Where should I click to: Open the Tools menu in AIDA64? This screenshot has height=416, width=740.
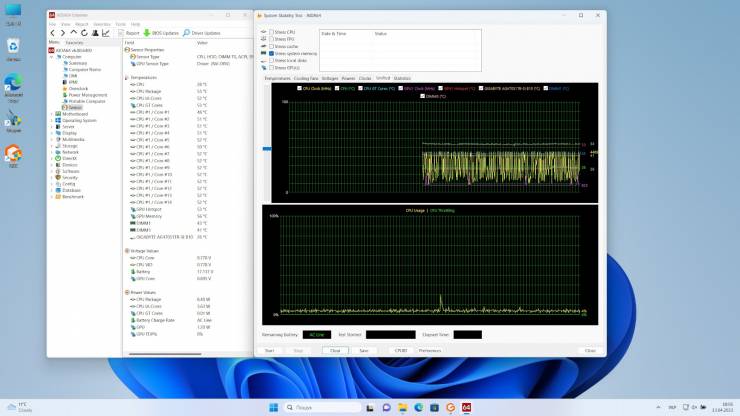click(x=121, y=24)
